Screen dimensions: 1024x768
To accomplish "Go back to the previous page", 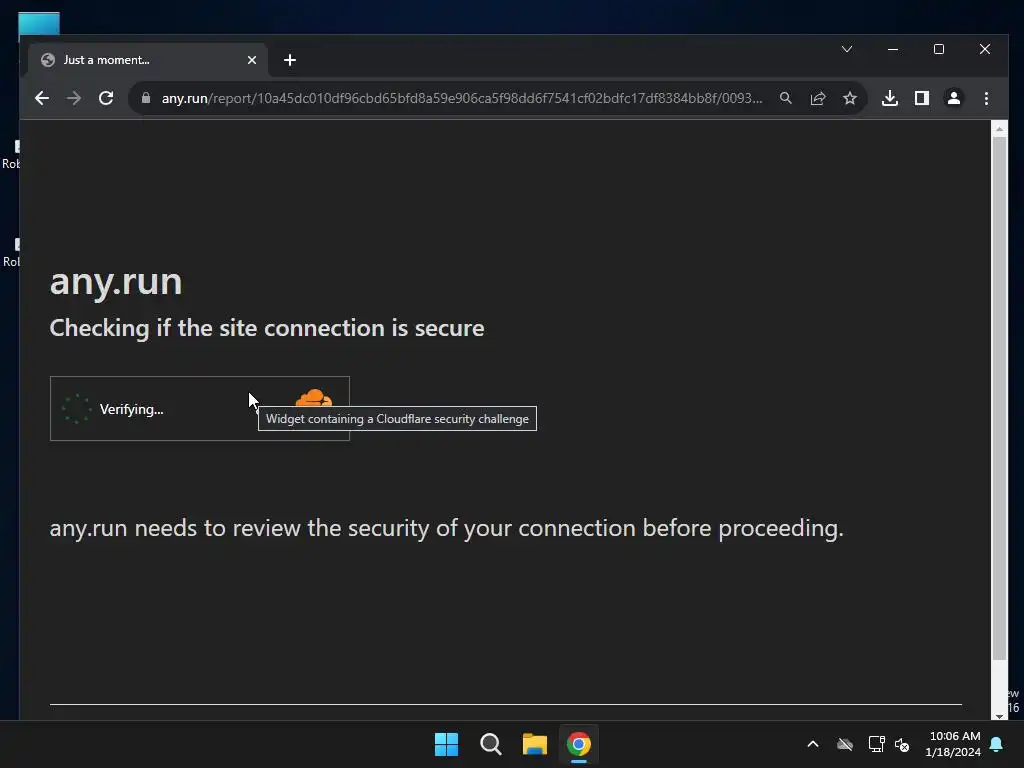I will click(x=42, y=98).
